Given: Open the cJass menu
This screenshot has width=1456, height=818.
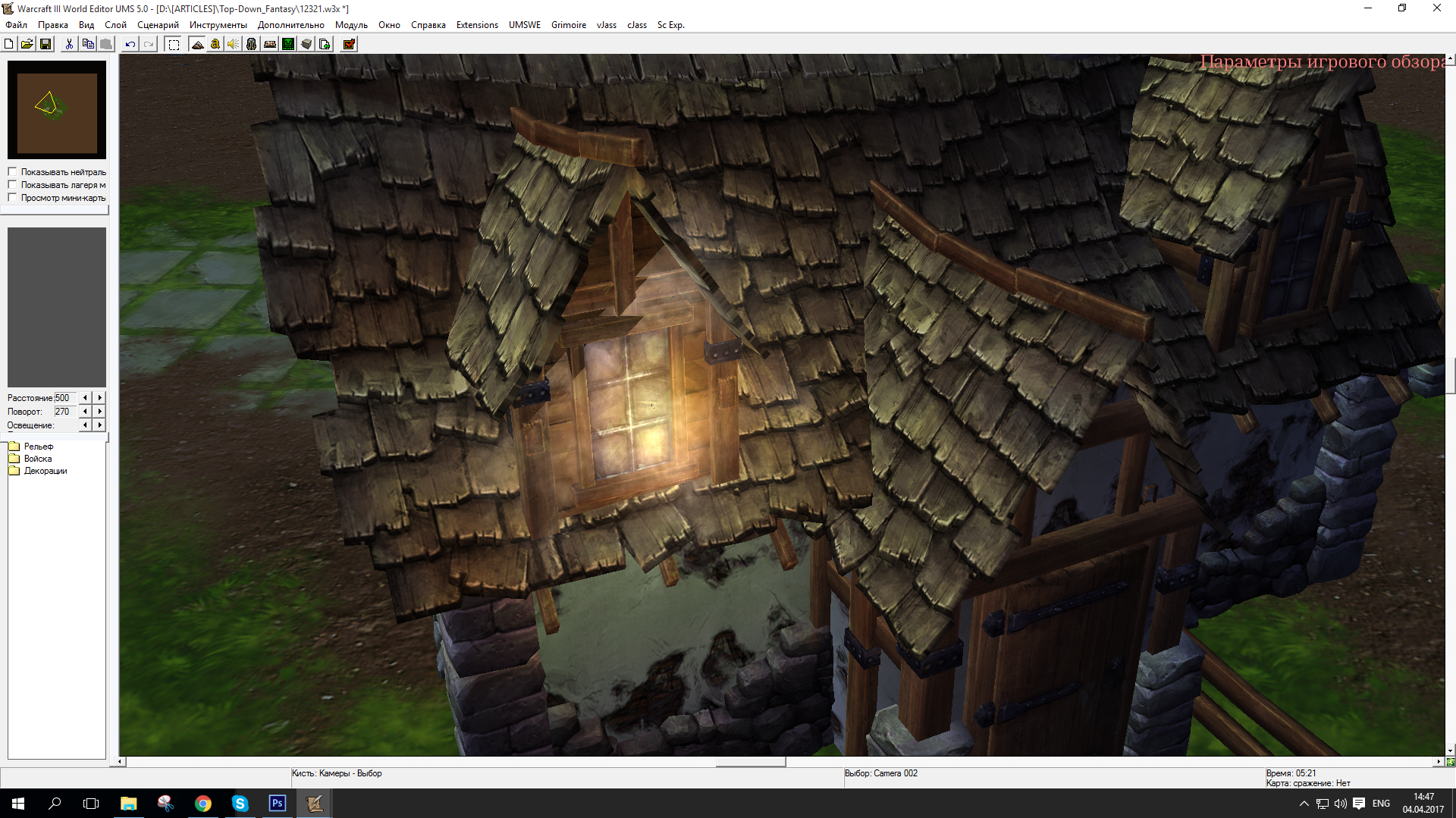Looking at the screenshot, I should coord(637,25).
